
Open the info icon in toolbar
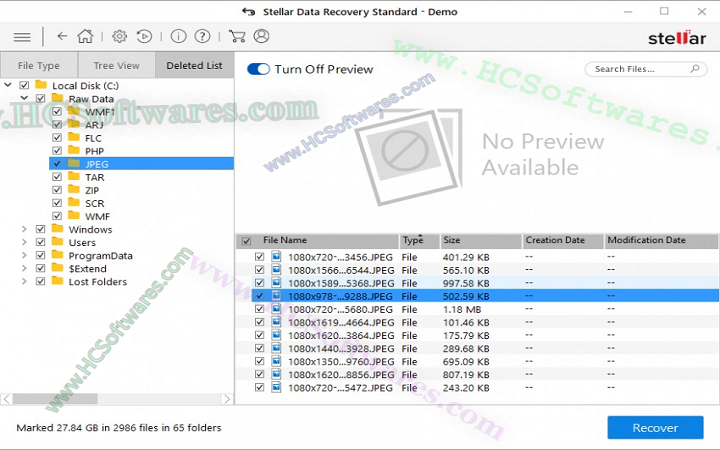point(178,36)
